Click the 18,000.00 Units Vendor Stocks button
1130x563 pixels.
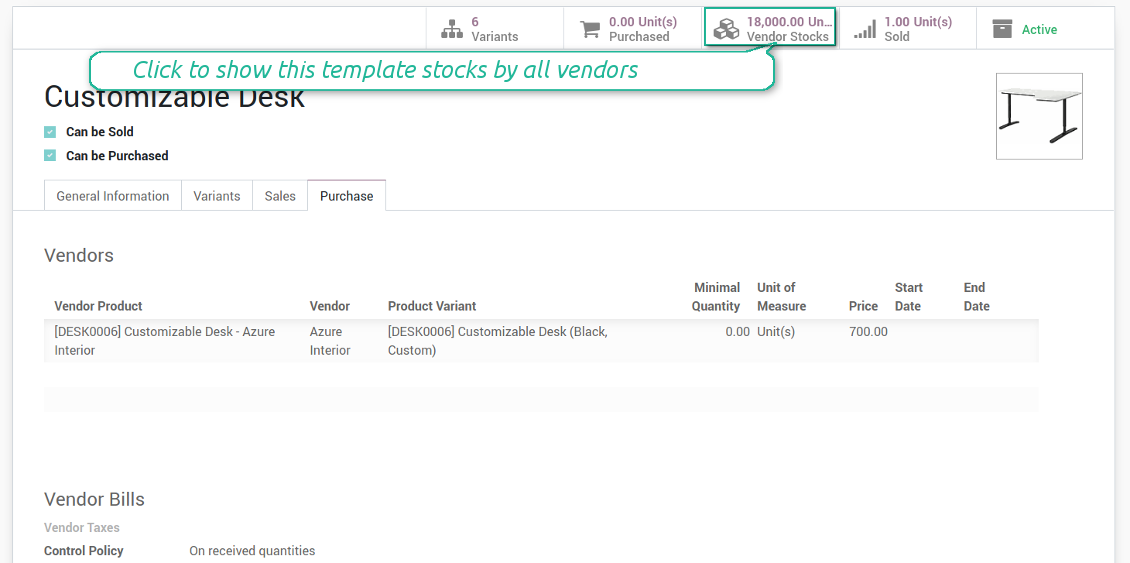(788, 29)
